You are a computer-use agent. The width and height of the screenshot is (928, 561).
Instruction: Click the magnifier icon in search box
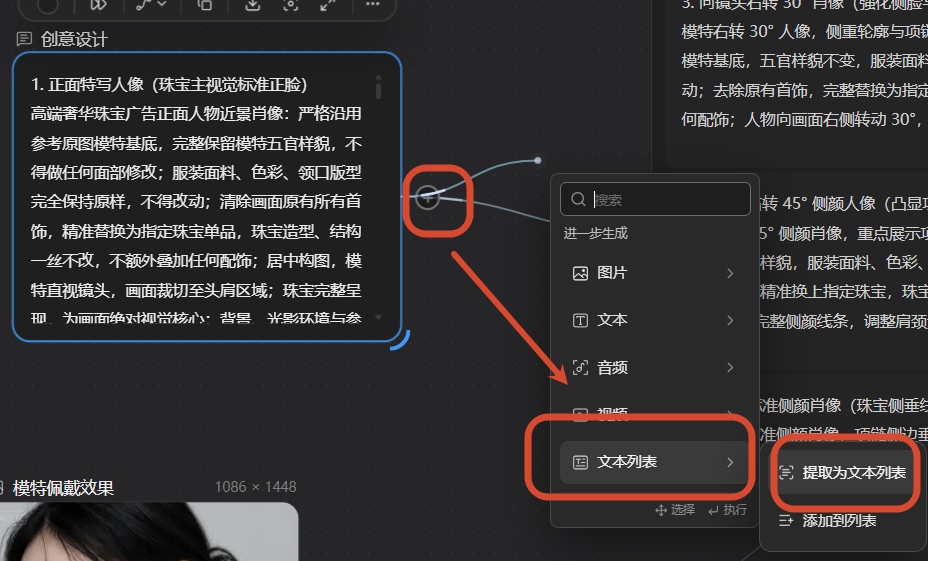578,199
